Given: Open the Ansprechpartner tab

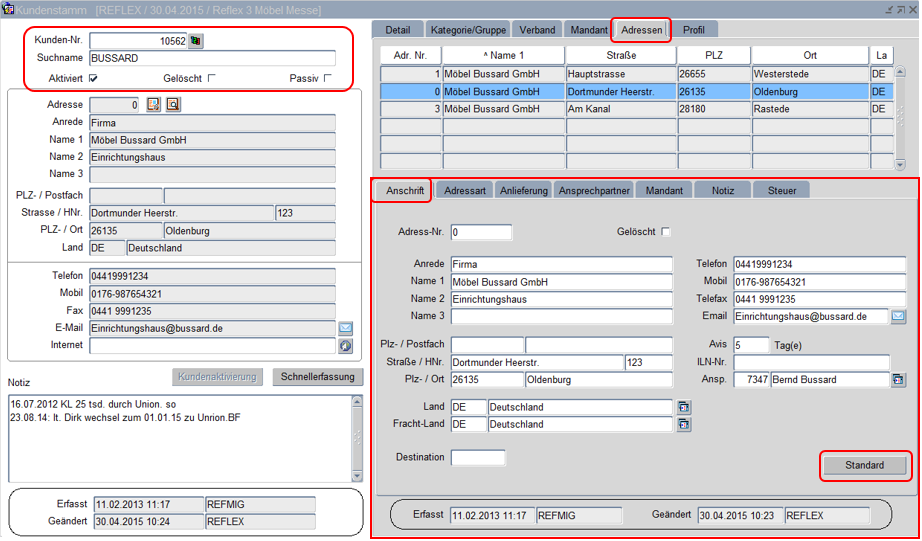Looking at the screenshot, I should (595, 190).
